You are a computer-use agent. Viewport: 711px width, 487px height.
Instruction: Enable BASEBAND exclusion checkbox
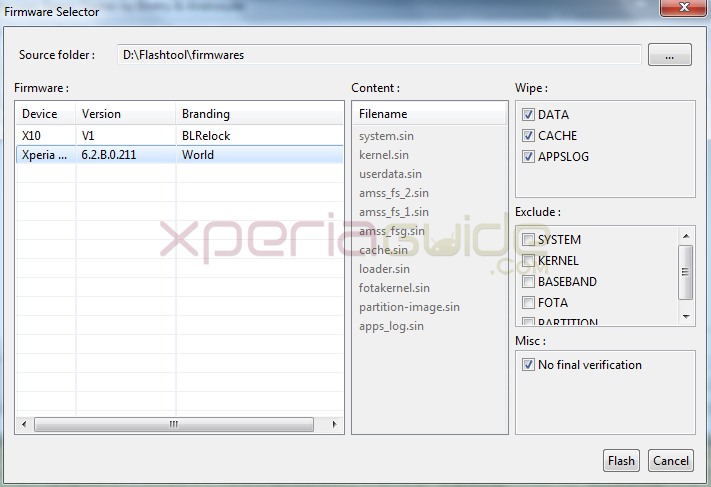[528, 281]
